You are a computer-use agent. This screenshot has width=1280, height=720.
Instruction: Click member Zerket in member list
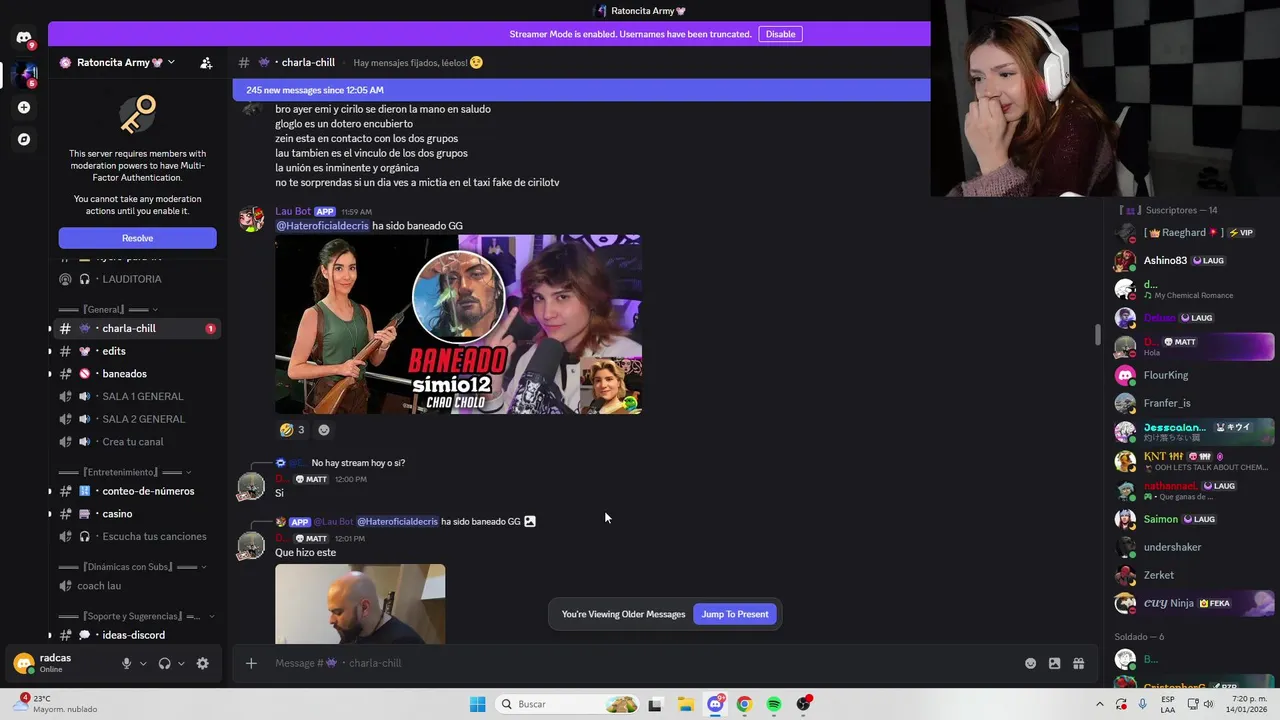click(1193, 575)
